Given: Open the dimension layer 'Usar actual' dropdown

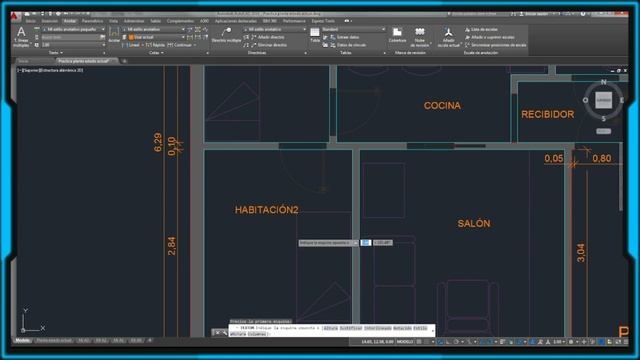Looking at the screenshot, I should (157, 37).
